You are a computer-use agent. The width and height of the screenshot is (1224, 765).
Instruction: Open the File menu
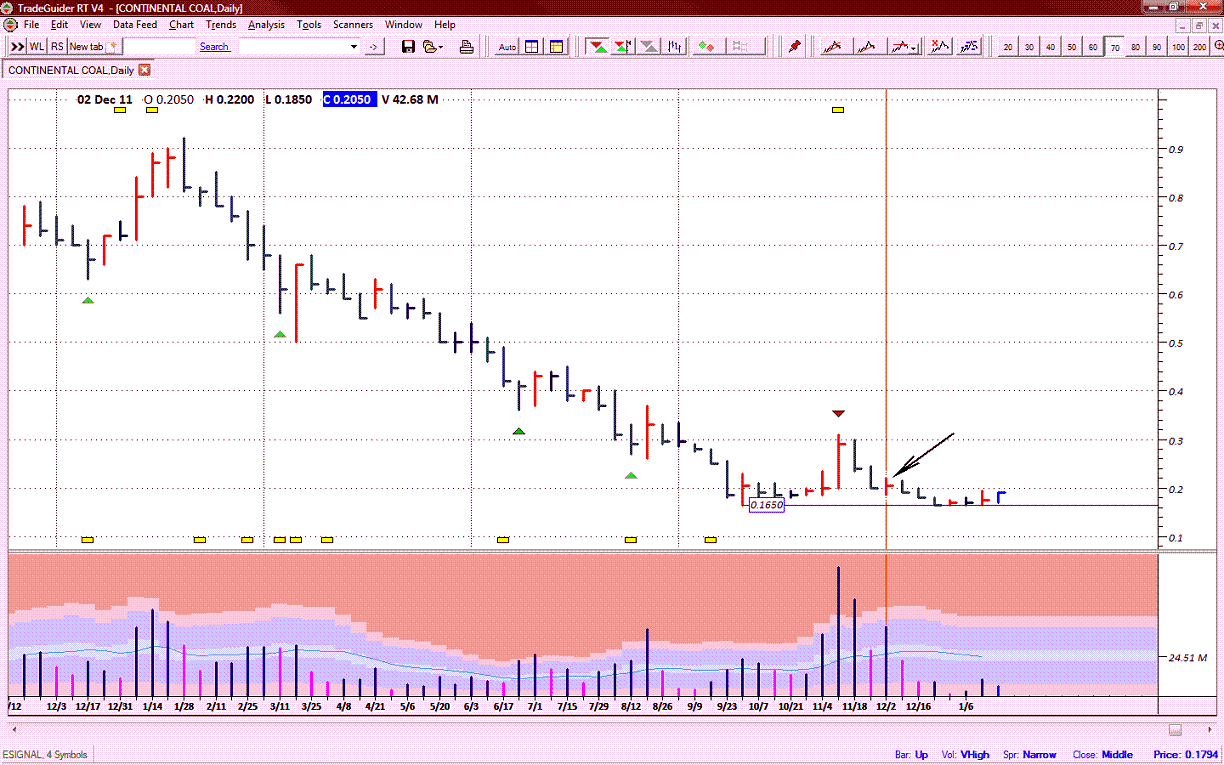coord(32,24)
